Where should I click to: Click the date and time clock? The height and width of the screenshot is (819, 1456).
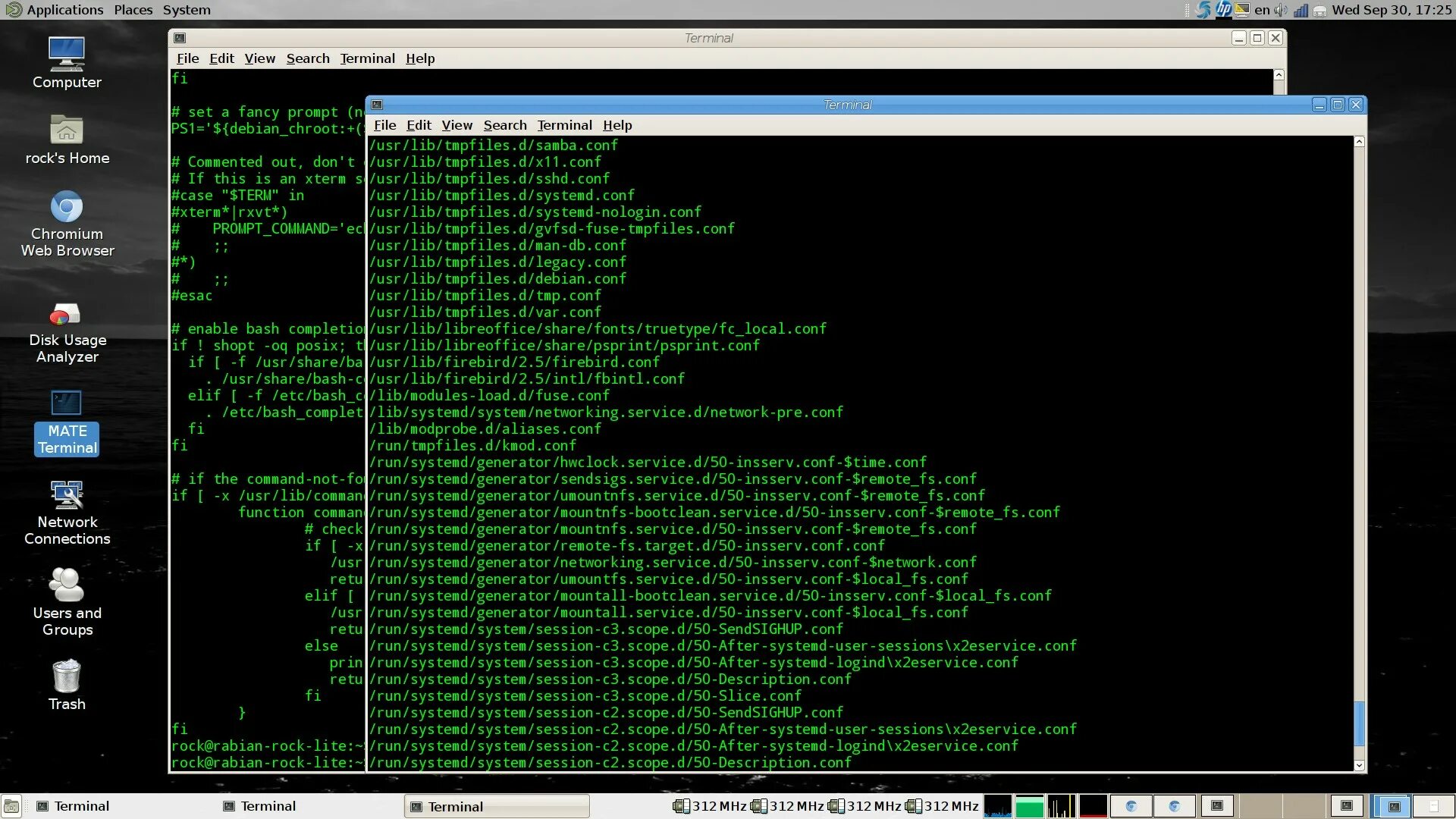pyautogui.click(x=1392, y=10)
